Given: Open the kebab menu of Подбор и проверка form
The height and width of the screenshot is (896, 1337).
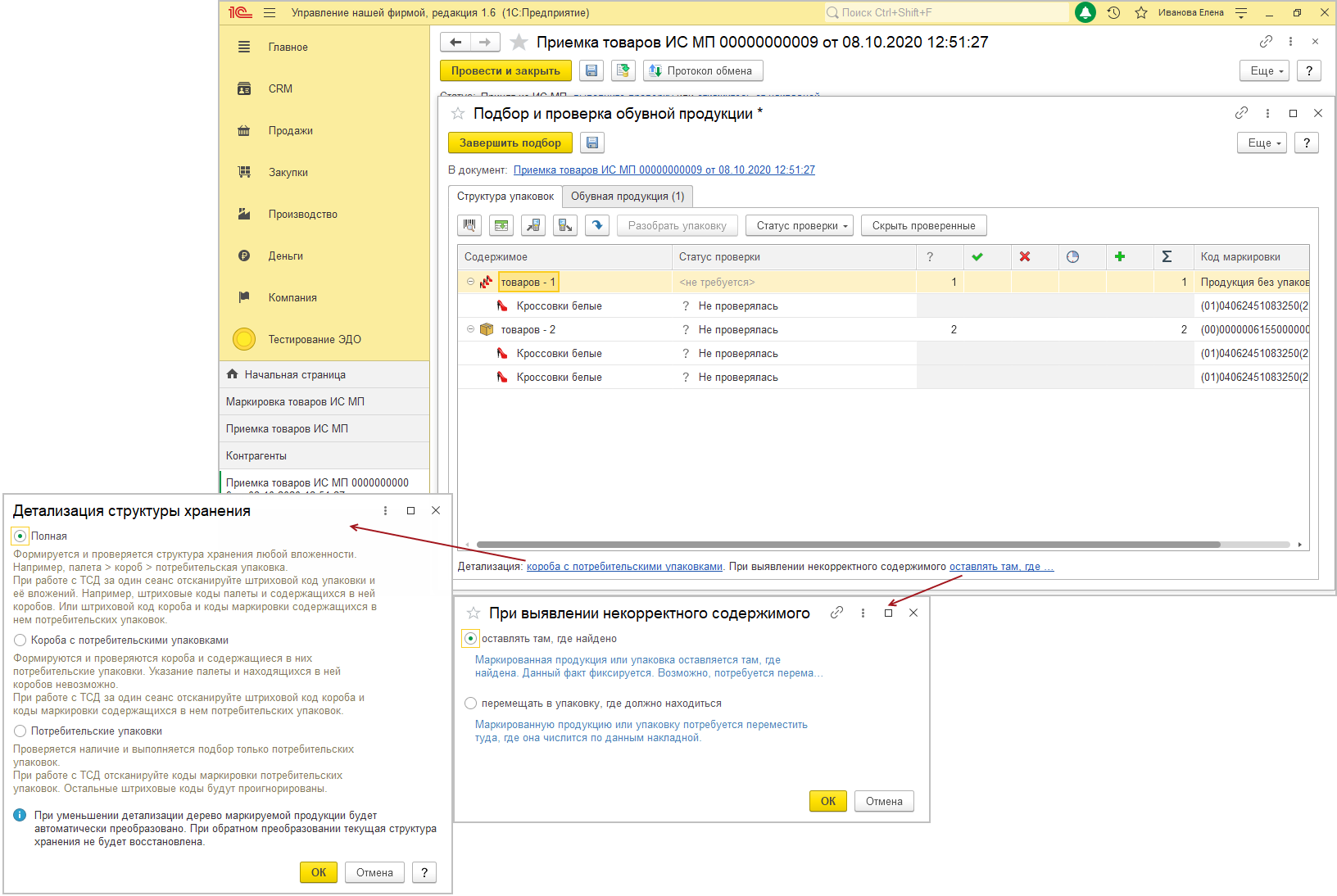Looking at the screenshot, I should tap(1267, 113).
